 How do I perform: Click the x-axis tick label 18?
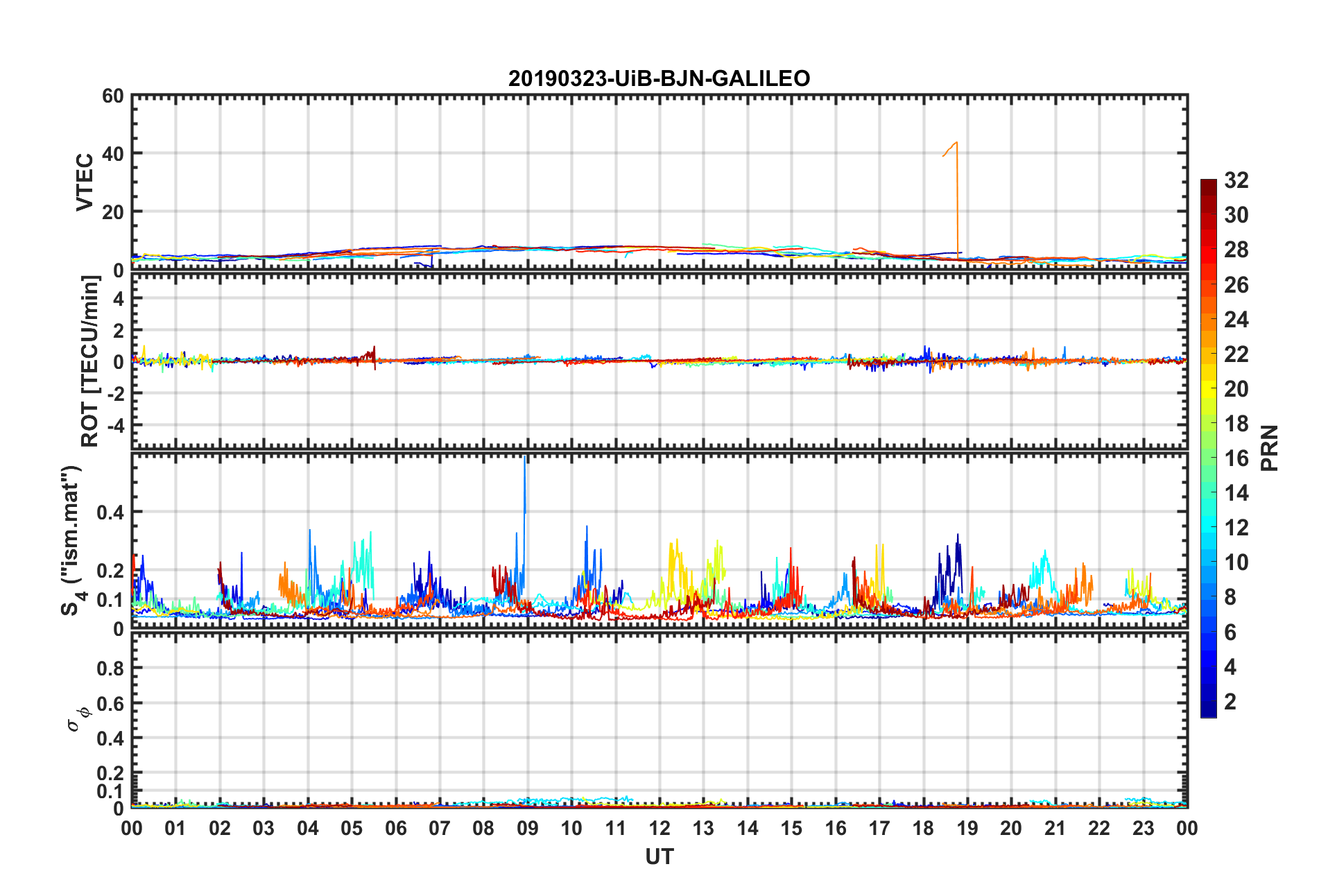point(923,828)
